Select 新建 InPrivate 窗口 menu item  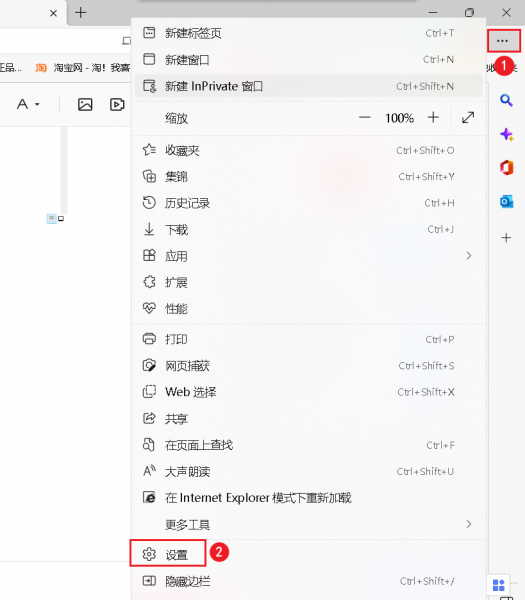click(308, 86)
